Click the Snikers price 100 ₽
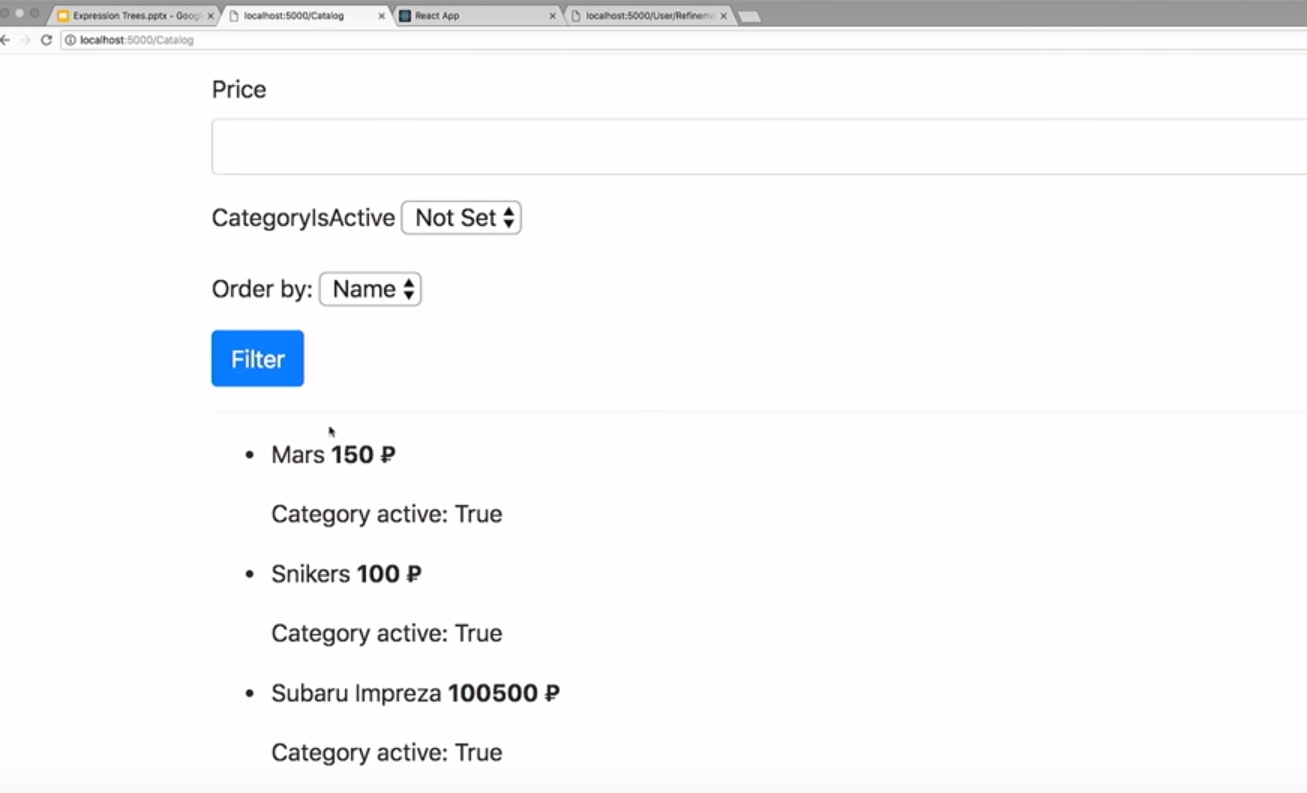 [x=389, y=574]
